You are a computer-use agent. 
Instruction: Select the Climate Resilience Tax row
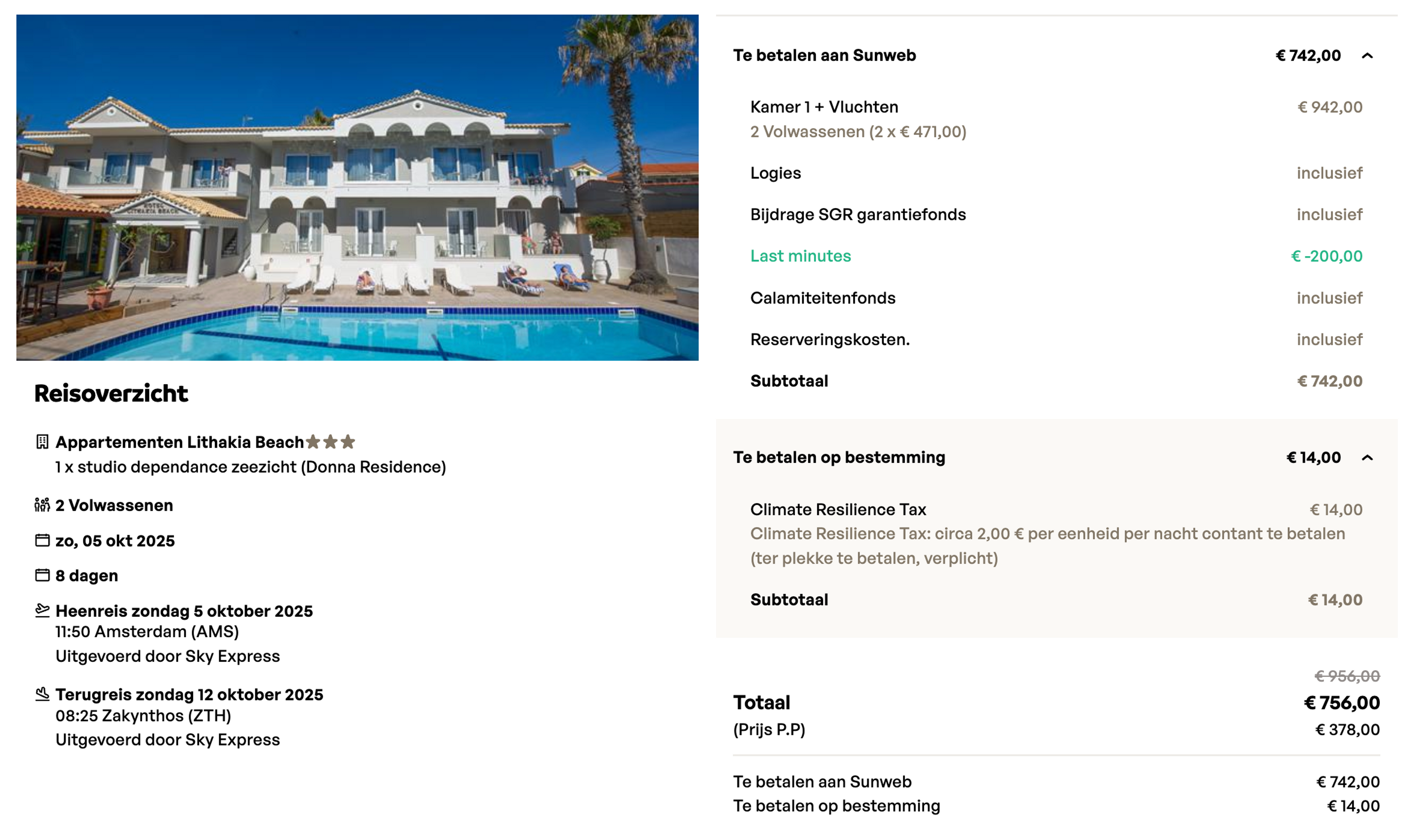(1056, 510)
